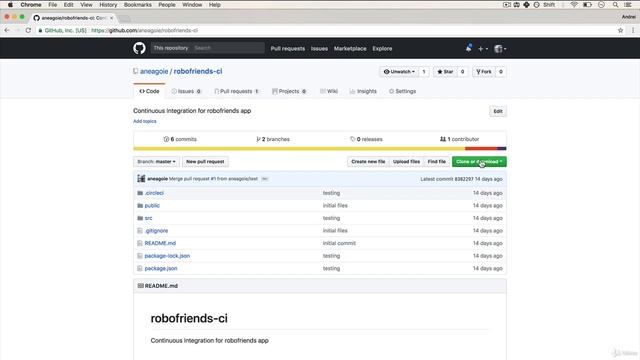Click the browser address bar URL
The width and height of the screenshot is (640, 360).
[x=144, y=31]
